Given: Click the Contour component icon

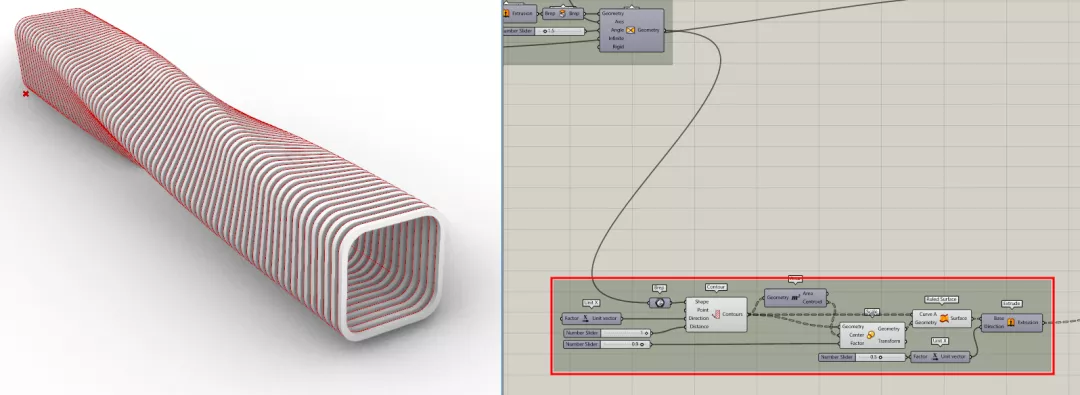Looking at the screenshot, I should (716, 314).
